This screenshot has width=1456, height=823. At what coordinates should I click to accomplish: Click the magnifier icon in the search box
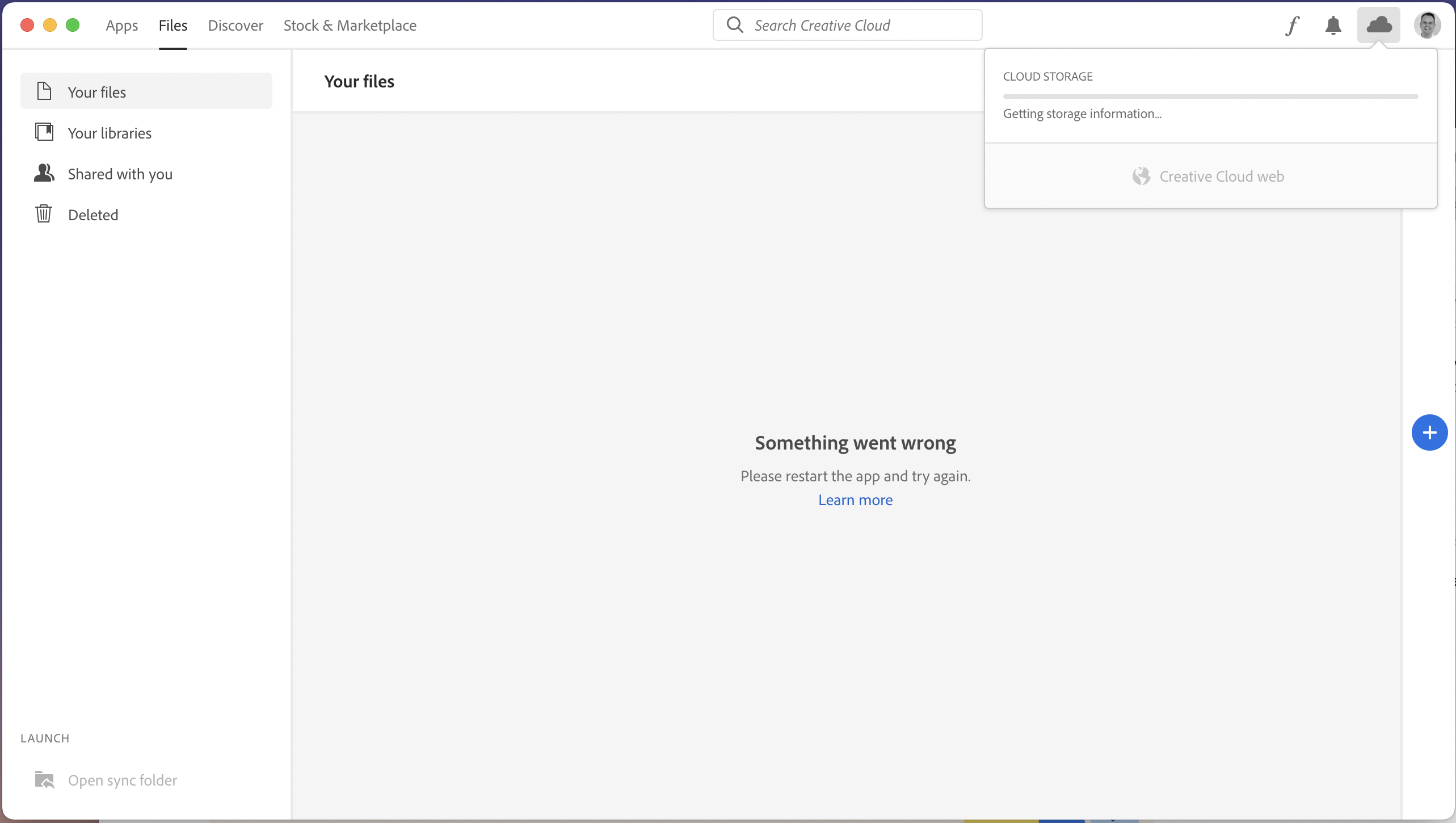coord(735,25)
